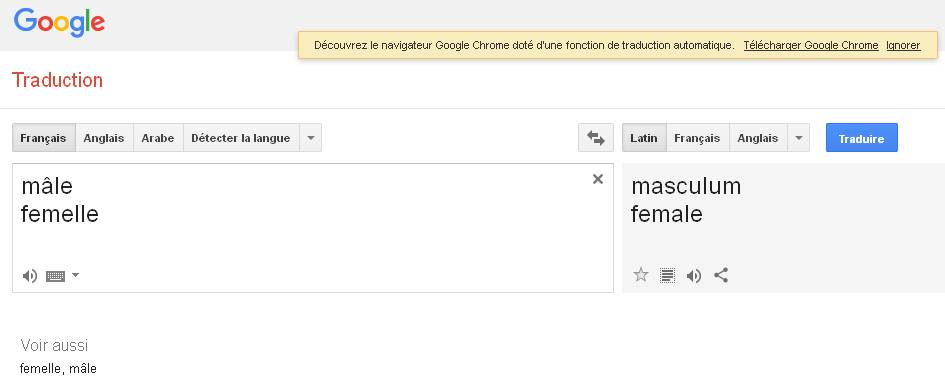Click the Voir aussi heading
The height and width of the screenshot is (392, 945).
[54, 345]
